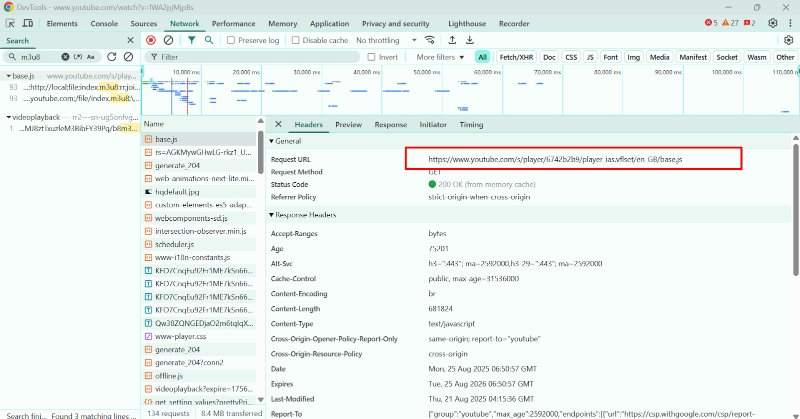Click the request list vertical scrollbar
The width and height of the screenshot is (800, 419).
[261, 153]
